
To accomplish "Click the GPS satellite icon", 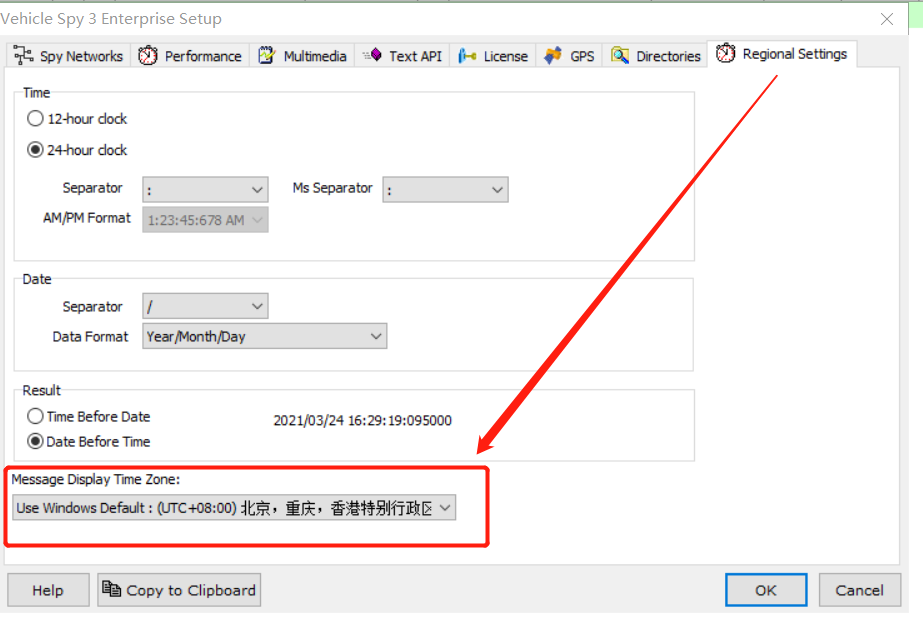I will 553,55.
